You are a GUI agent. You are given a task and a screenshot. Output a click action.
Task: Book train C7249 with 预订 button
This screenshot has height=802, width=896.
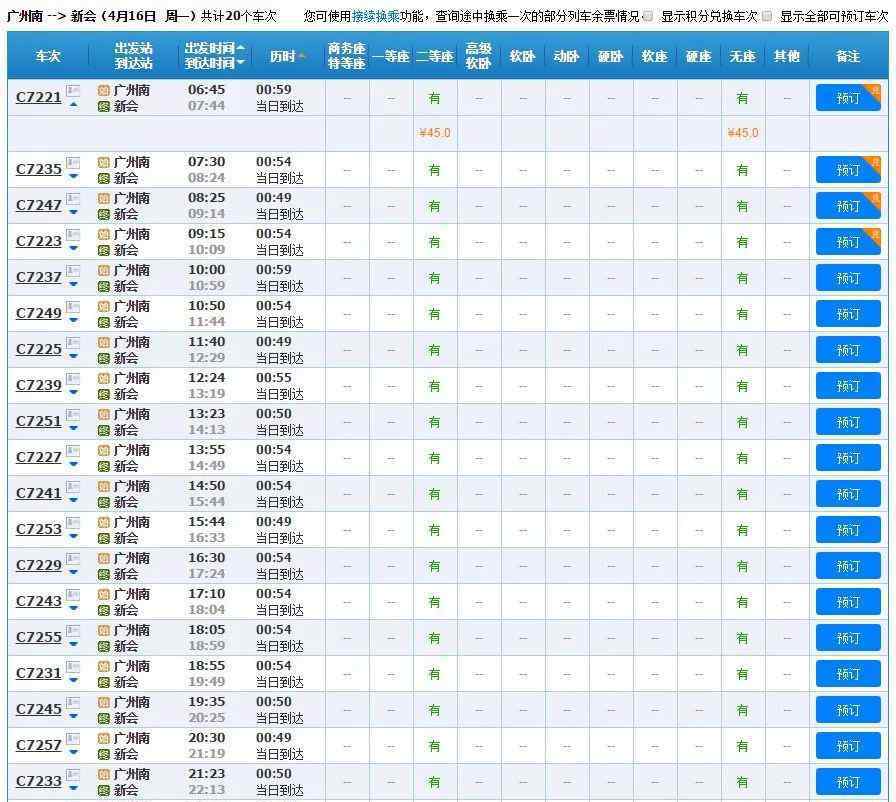tap(848, 314)
